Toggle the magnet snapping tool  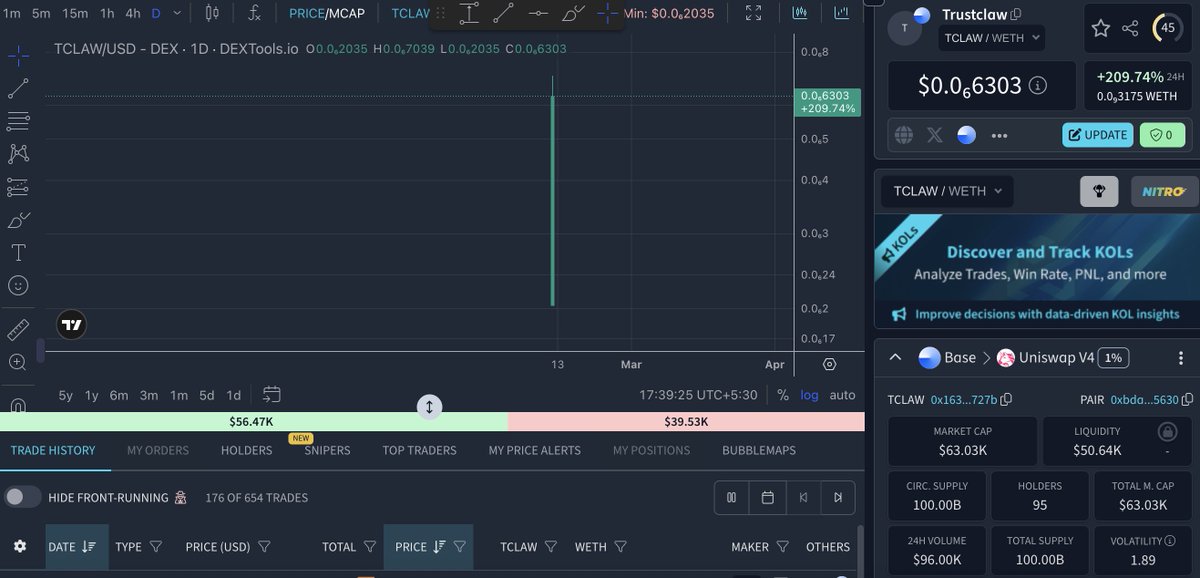coord(18,405)
